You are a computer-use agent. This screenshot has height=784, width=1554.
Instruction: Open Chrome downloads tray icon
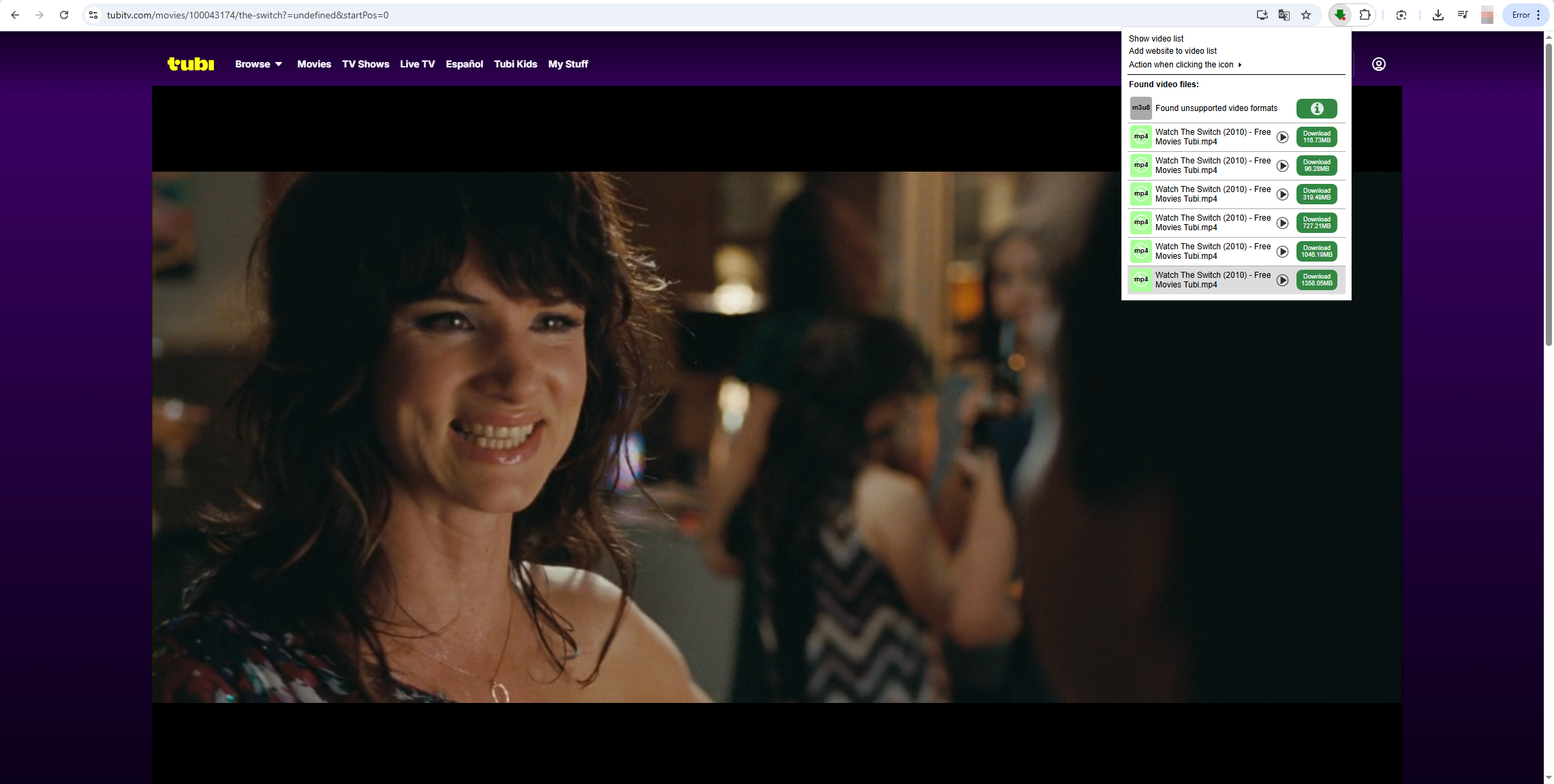pyautogui.click(x=1438, y=15)
